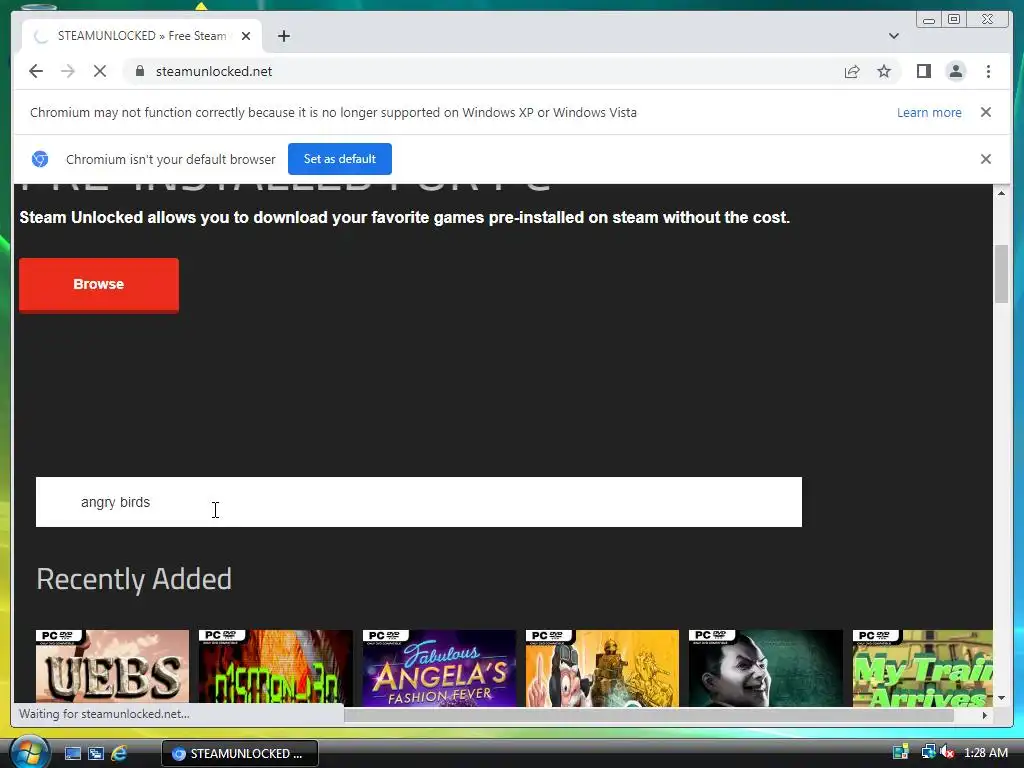Open a new tab with plus

point(283,36)
